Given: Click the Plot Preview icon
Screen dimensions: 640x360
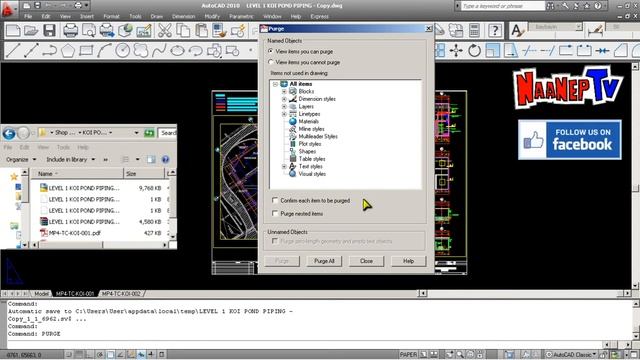Looking at the screenshot, I should click(x=89, y=31).
